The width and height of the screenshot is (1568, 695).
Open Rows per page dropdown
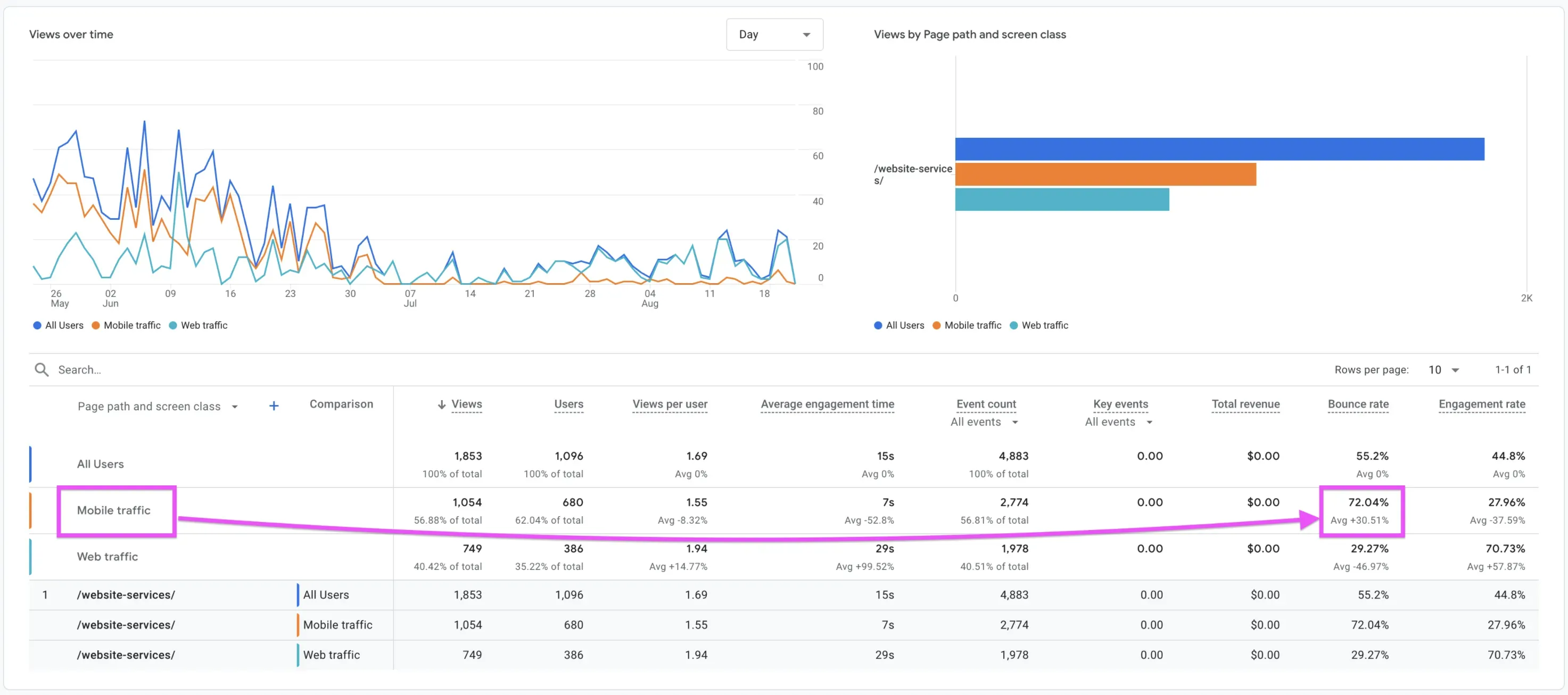click(1443, 369)
